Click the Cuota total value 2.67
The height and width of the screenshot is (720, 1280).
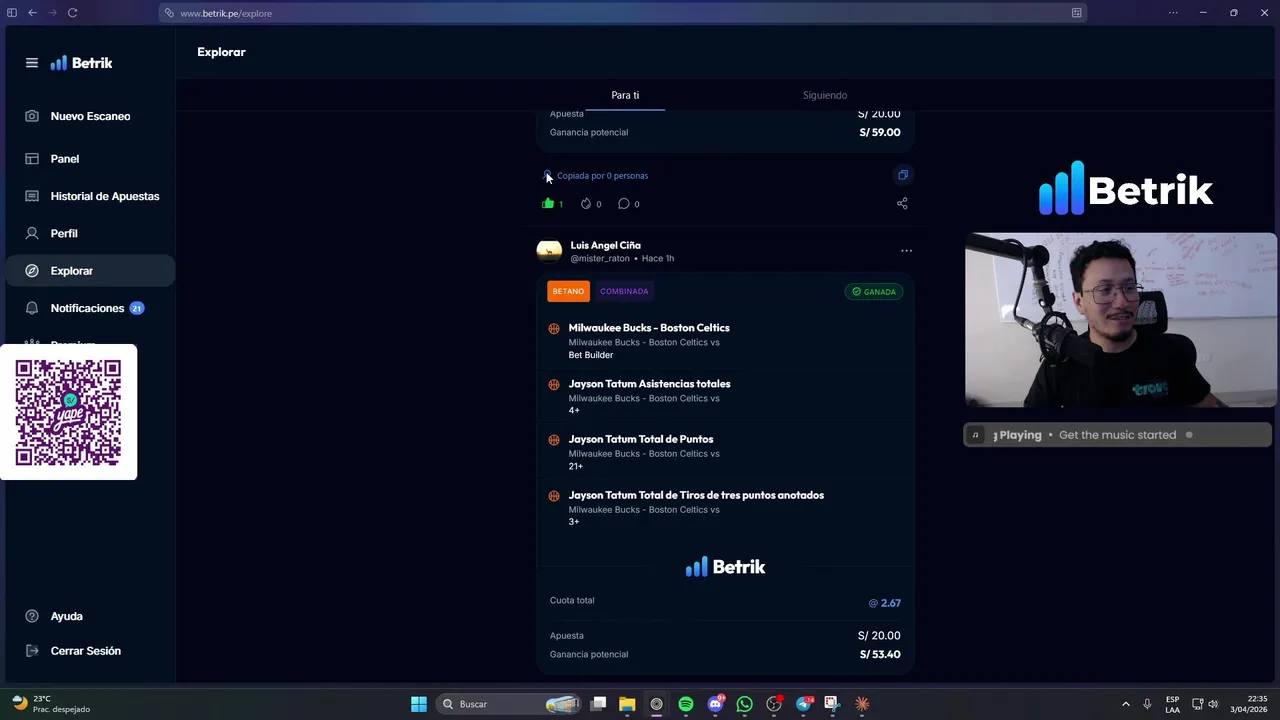pyautogui.click(x=884, y=603)
